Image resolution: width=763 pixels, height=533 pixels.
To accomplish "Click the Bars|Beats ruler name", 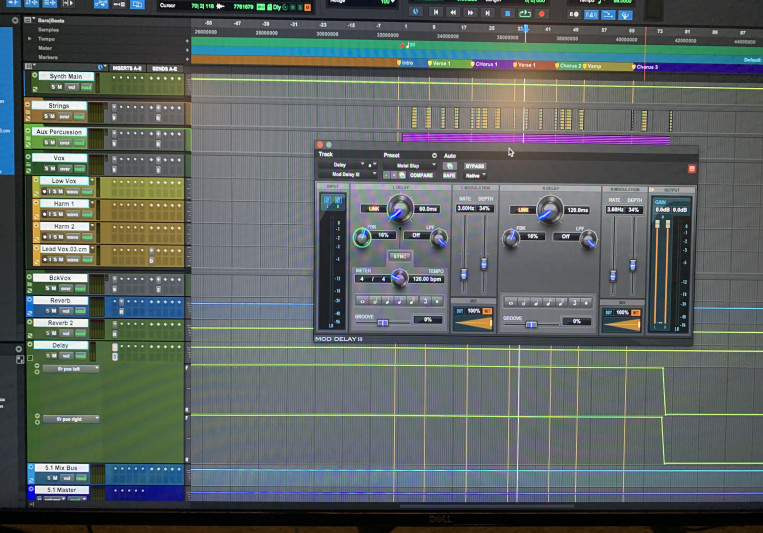I will (x=51, y=20).
